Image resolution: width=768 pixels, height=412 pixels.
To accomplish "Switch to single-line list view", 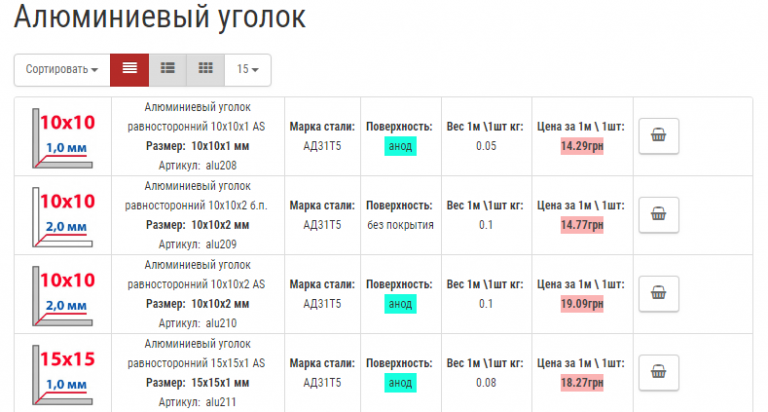I will click(129, 69).
